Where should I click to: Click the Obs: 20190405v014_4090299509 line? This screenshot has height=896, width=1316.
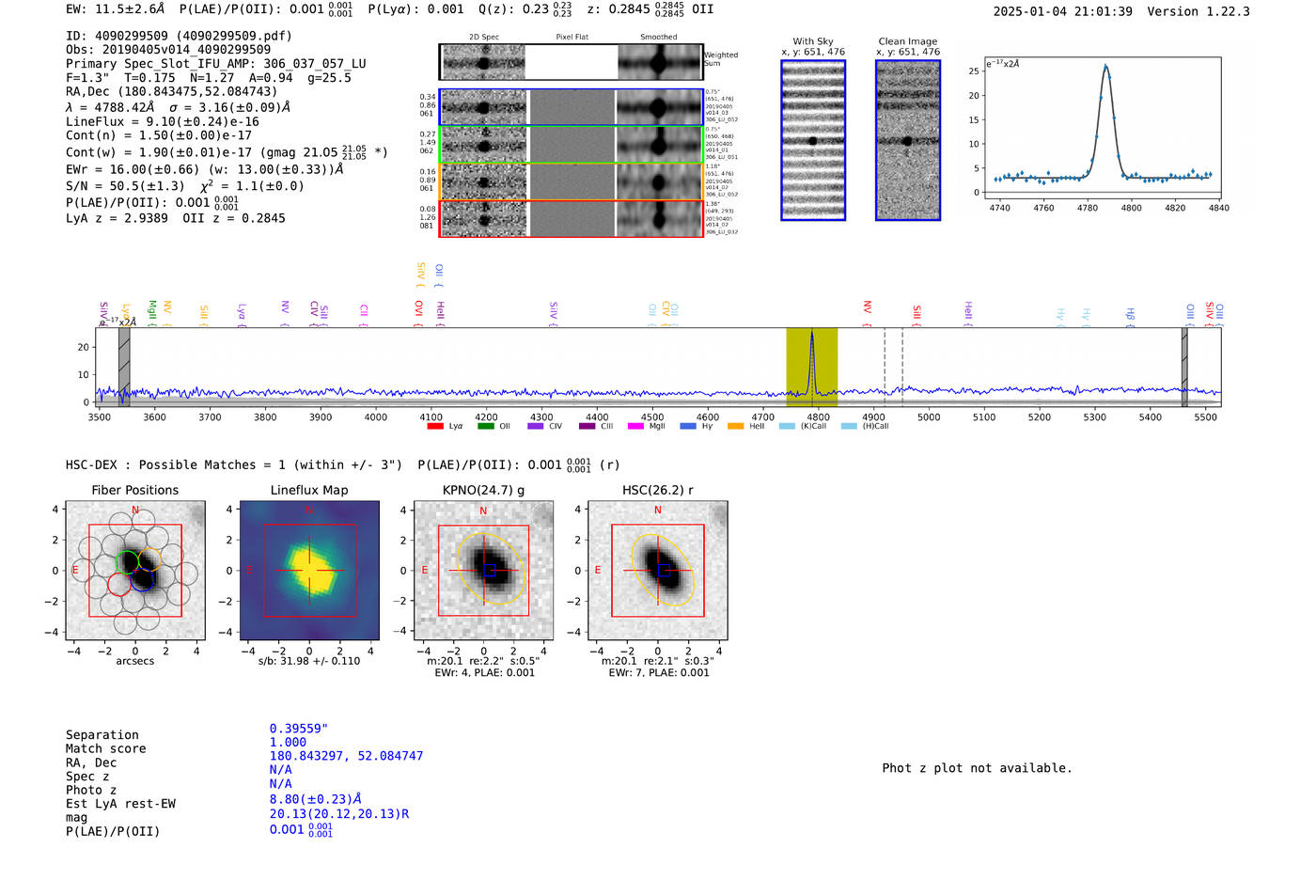click(x=168, y=50)
